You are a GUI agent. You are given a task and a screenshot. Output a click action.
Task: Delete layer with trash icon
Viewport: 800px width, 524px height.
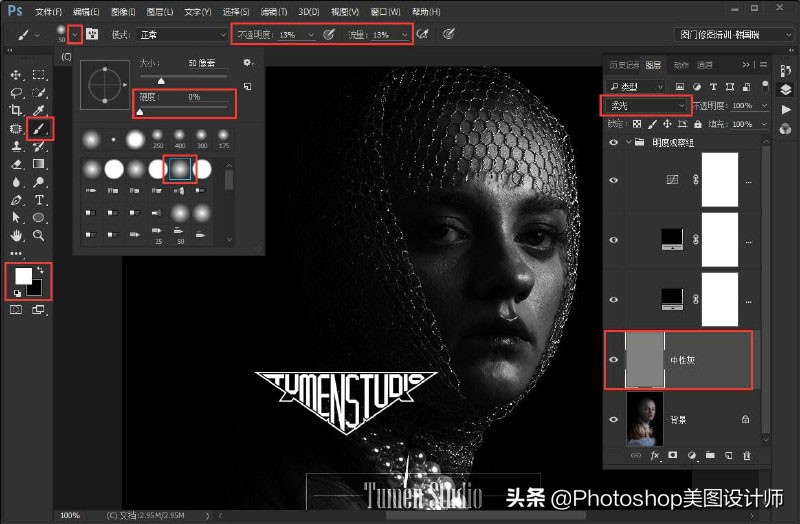tap(747, 456)
